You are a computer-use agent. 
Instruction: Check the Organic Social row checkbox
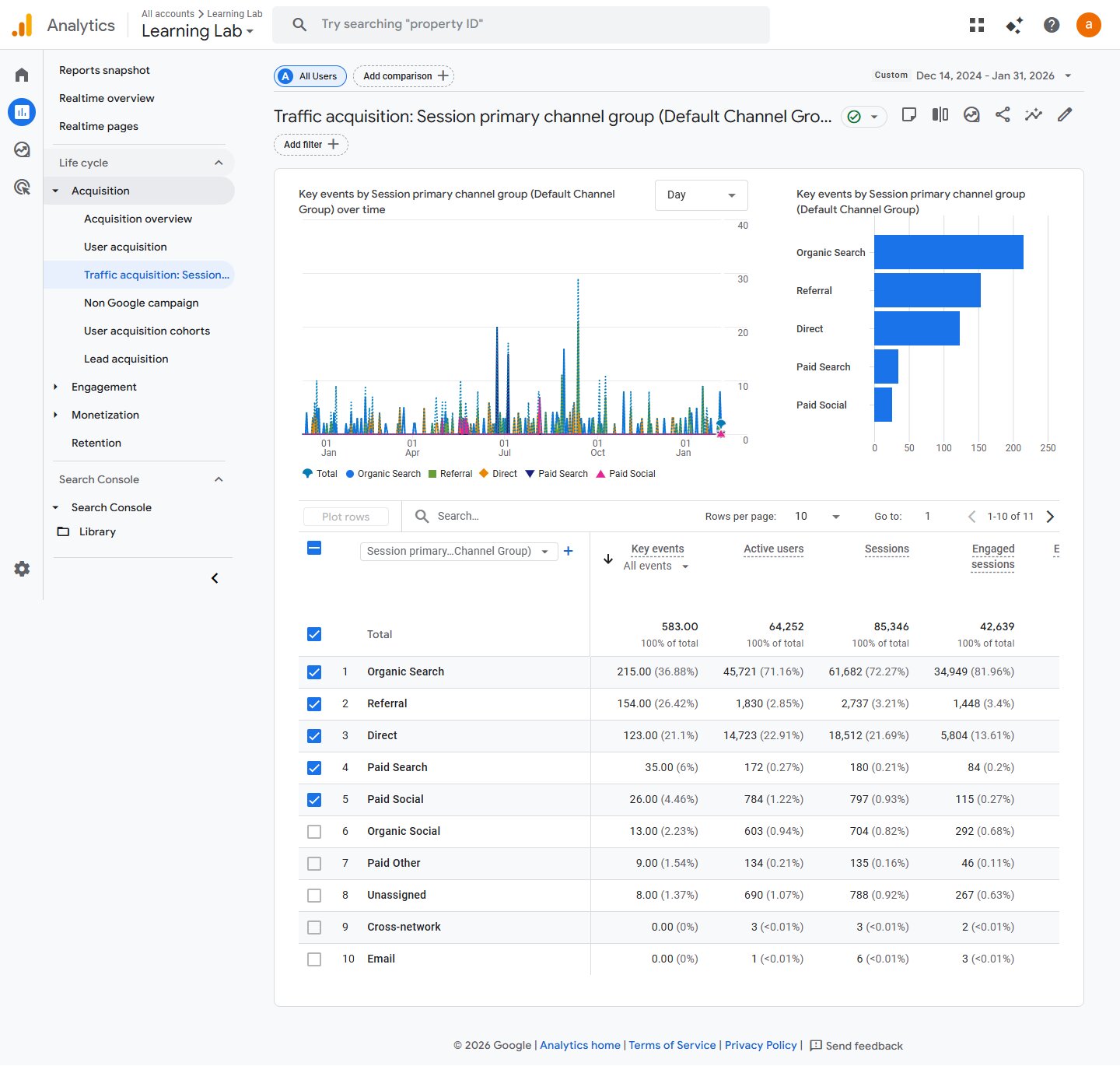[314, 832]
